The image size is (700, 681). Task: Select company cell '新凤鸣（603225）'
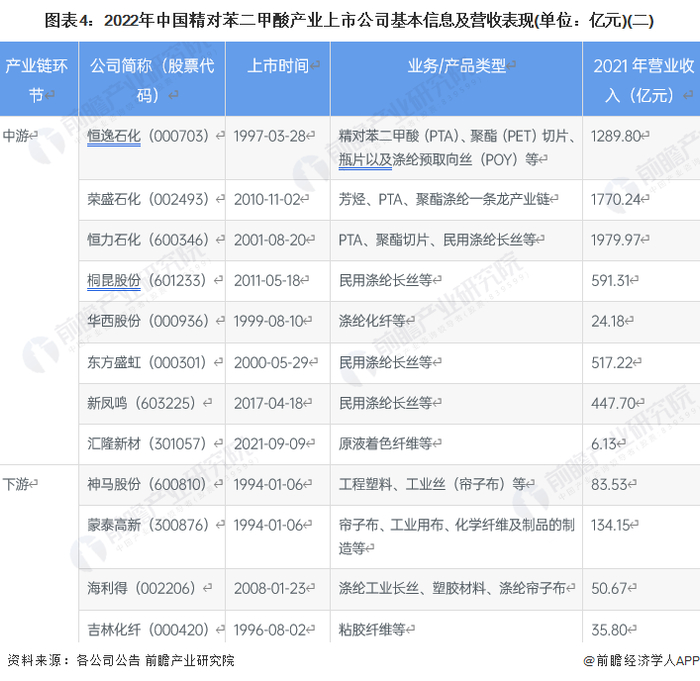[x=152, y=404]
